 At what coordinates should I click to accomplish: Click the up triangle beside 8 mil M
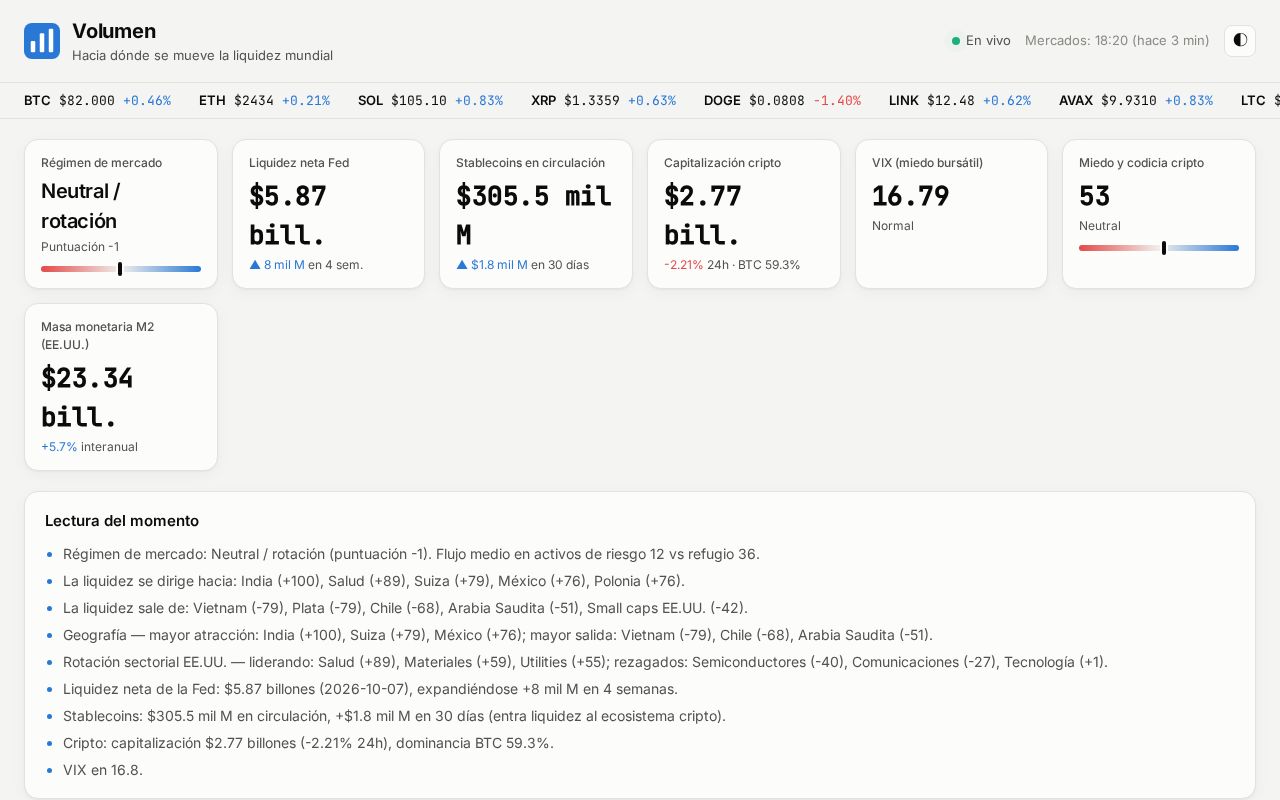[255, 265]
